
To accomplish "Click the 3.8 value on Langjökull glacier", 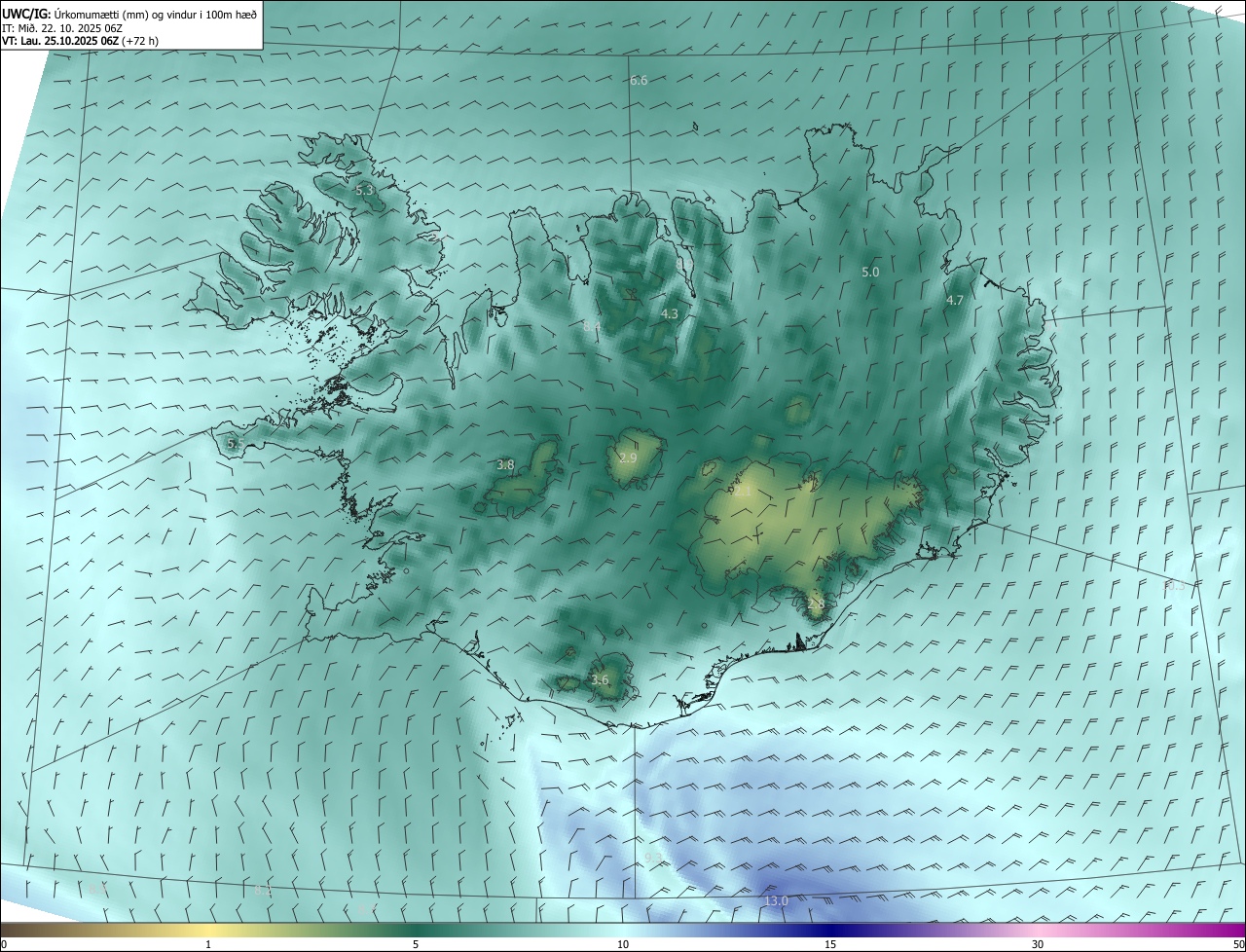I will click(505, 465).
